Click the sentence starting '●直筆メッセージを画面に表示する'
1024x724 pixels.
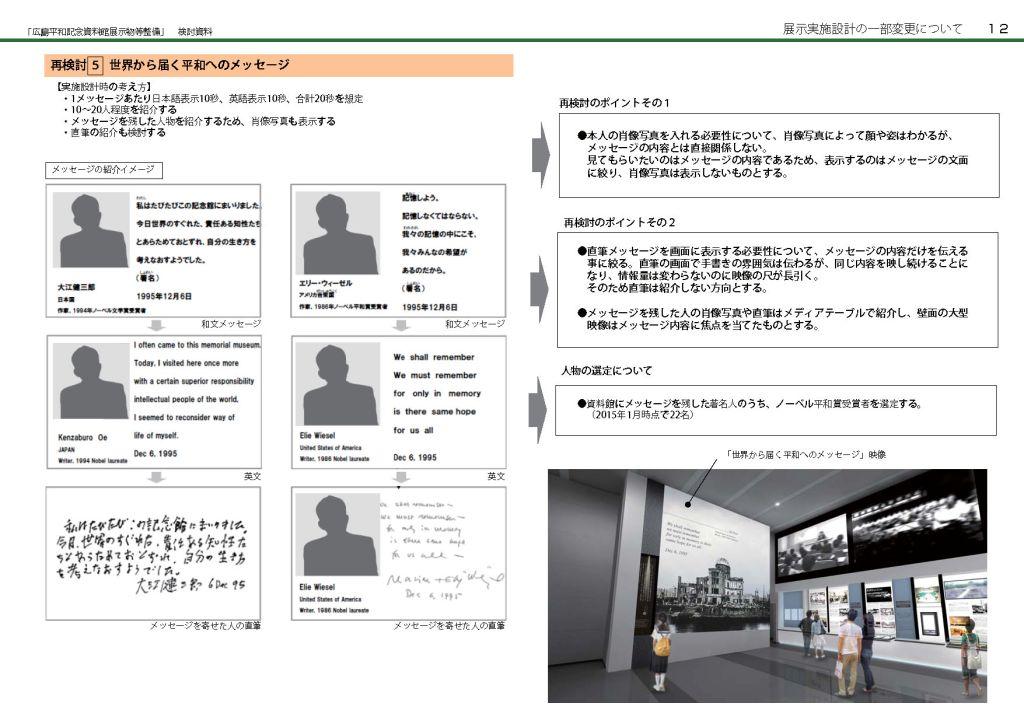773,269
